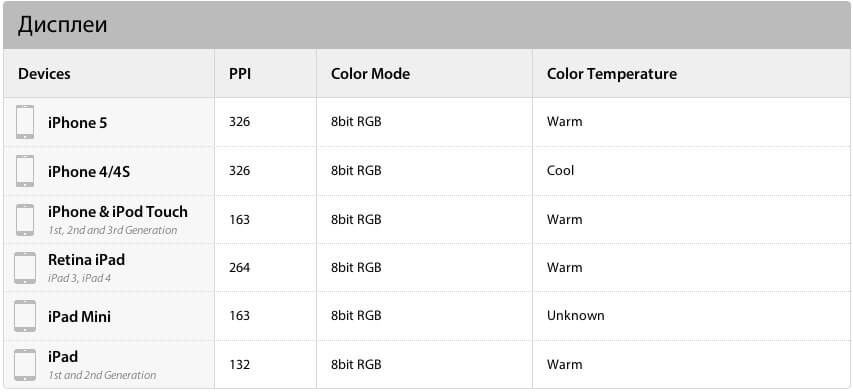The image size is (853, 392).
Task: Click the iPhone & iPod Touch device icon
Action: [x=25, y=220]
